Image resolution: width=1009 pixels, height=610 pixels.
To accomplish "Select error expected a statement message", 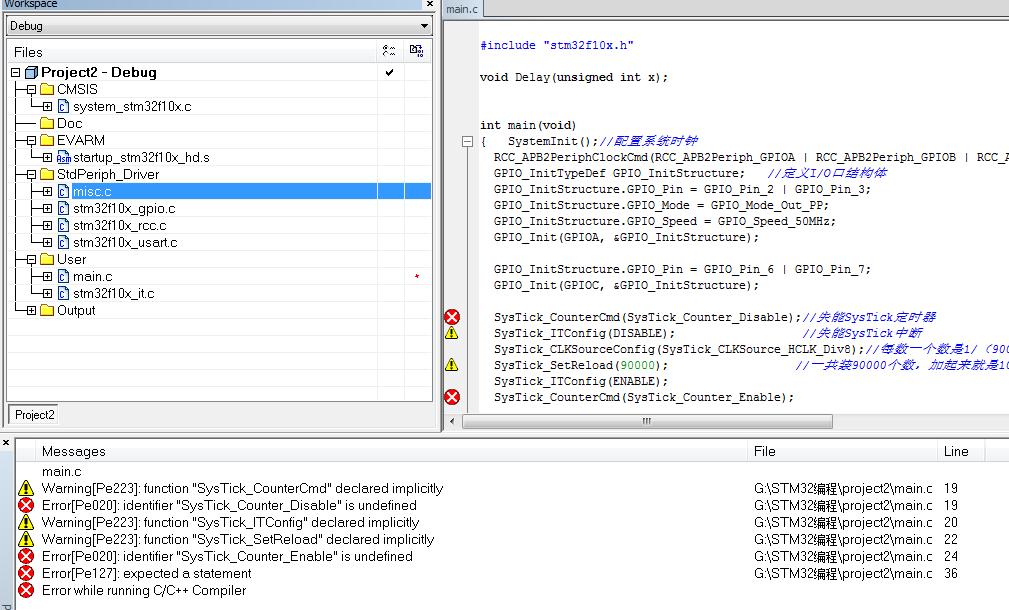I will click(x=147, y=573).
